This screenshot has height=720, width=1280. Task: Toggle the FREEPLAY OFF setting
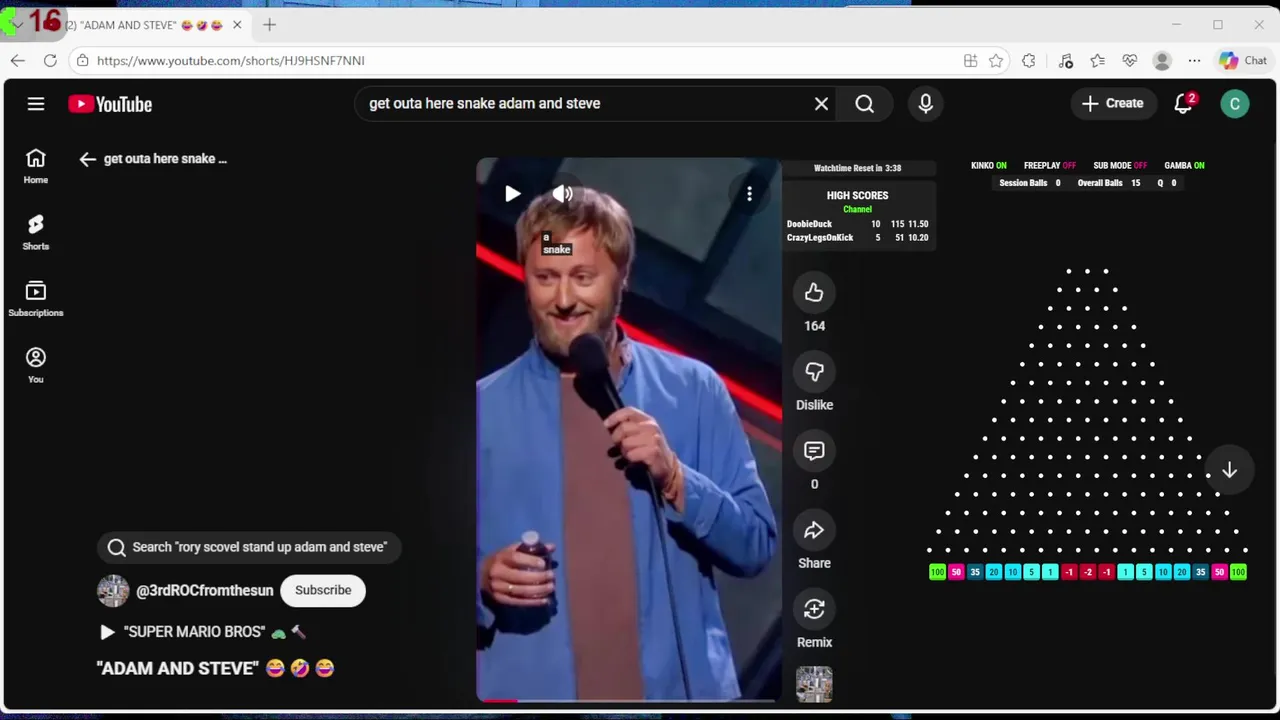point(1050,166)
